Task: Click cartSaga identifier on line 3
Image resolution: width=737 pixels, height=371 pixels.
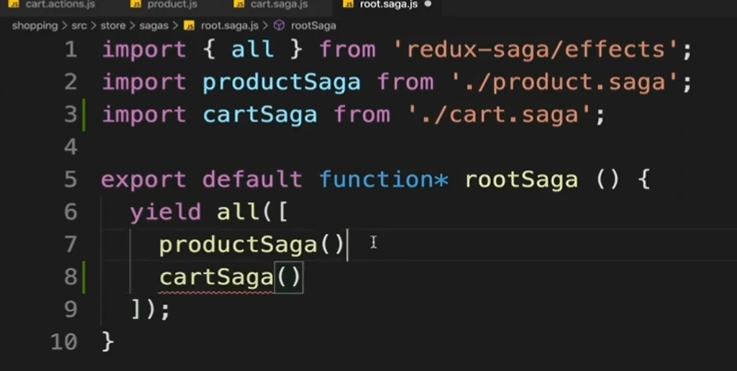Action: (260, 115)
